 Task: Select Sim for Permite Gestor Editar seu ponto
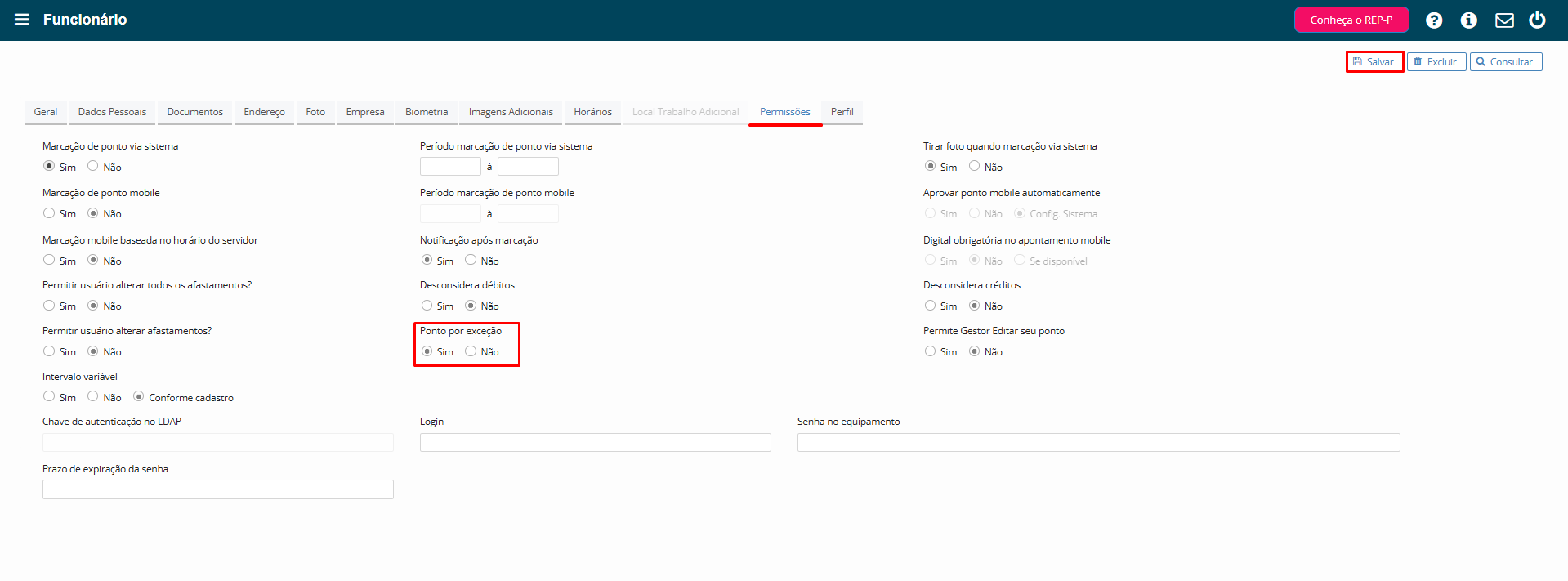pyautogui.click(x=930, y=351)
